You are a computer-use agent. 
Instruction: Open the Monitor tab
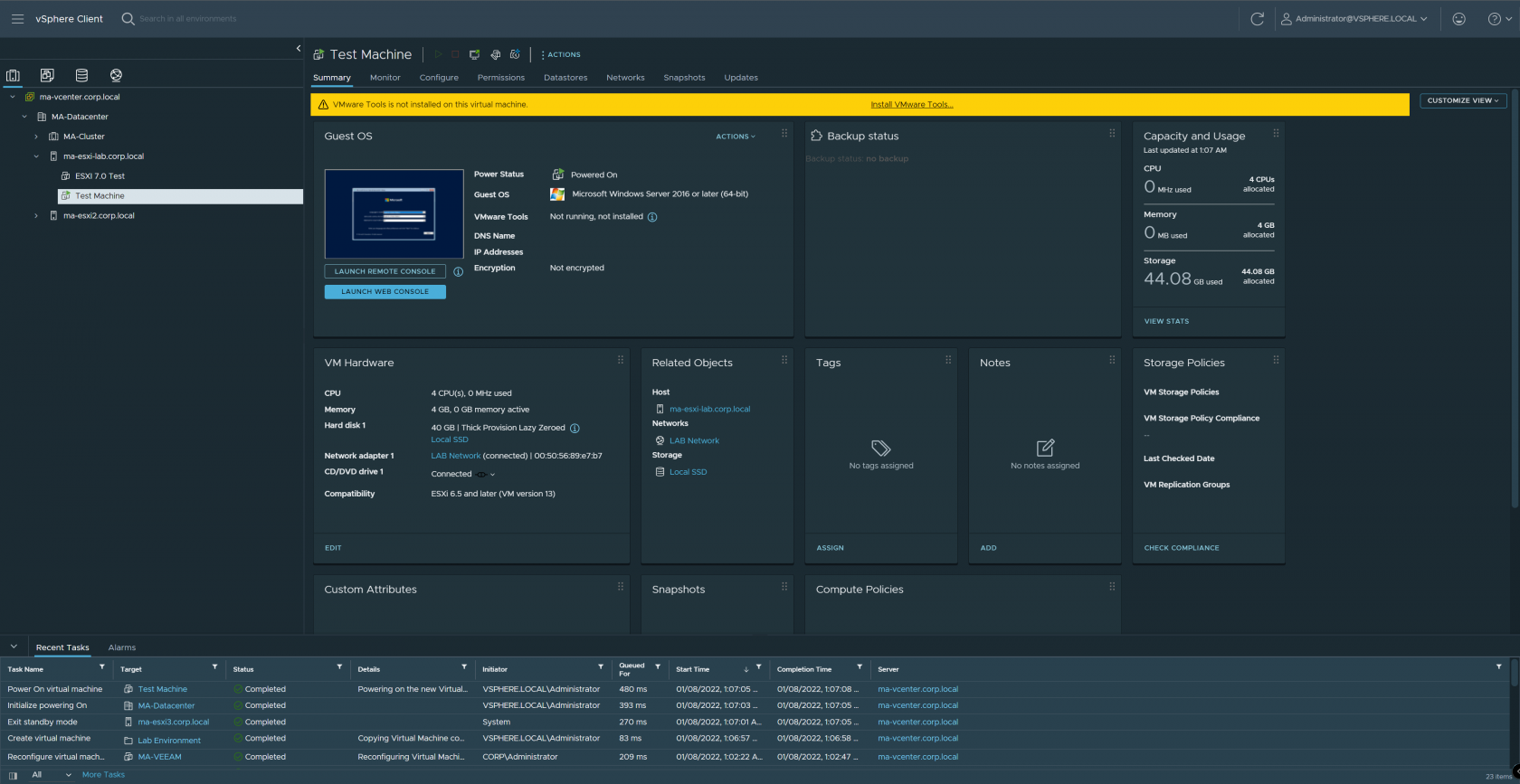click(385, 78)
